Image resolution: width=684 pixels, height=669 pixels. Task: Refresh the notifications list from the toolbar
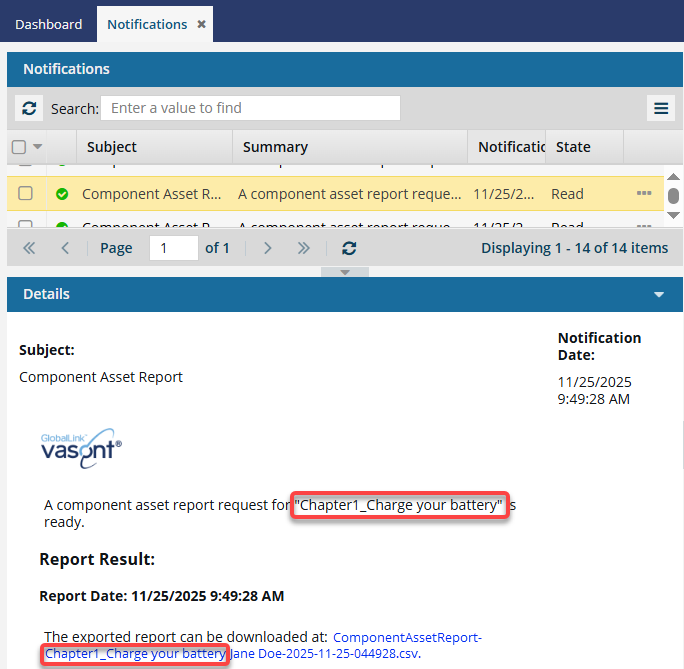(29, 108)
